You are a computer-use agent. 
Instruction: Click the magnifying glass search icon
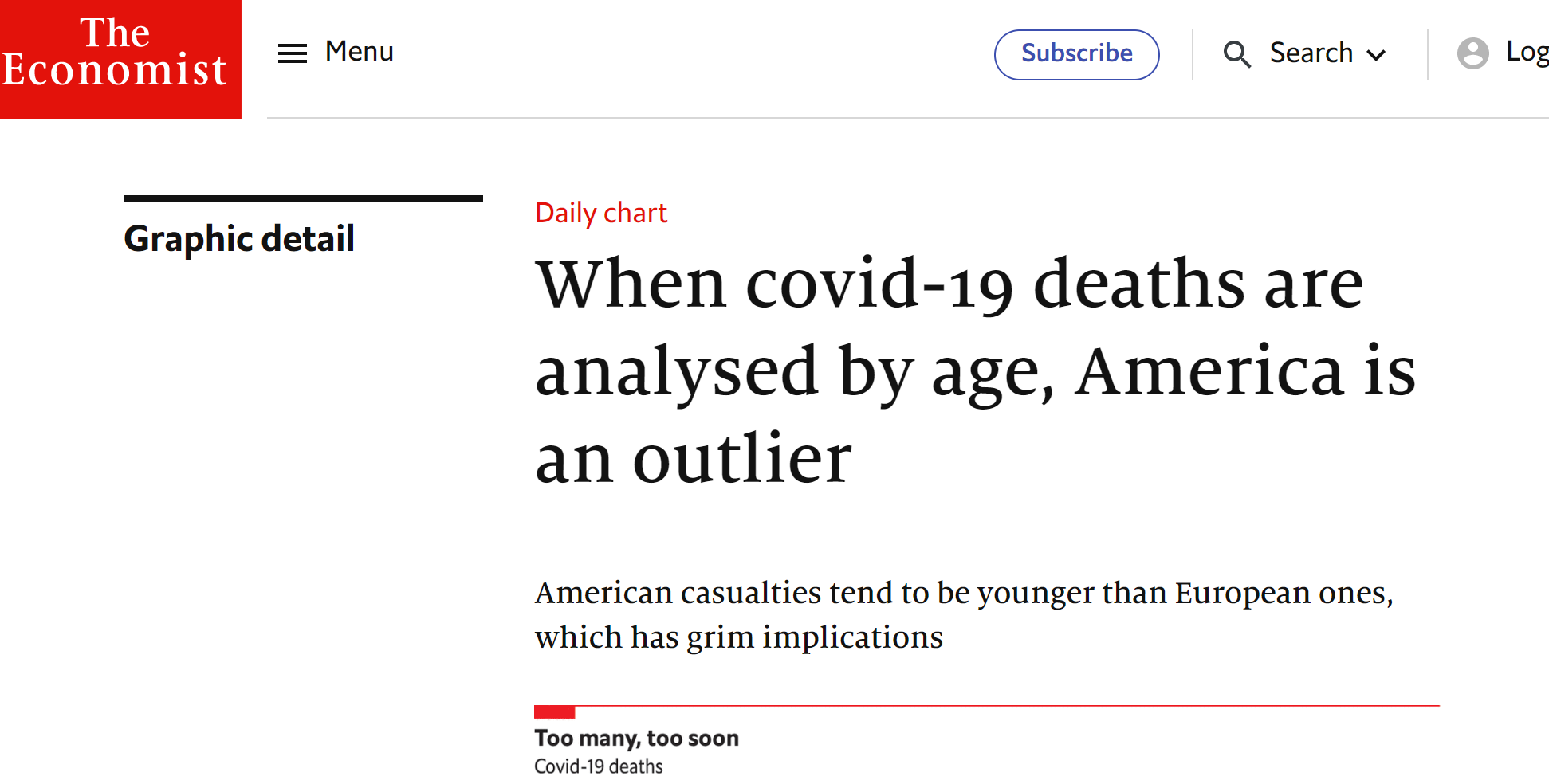[1236, 54]
